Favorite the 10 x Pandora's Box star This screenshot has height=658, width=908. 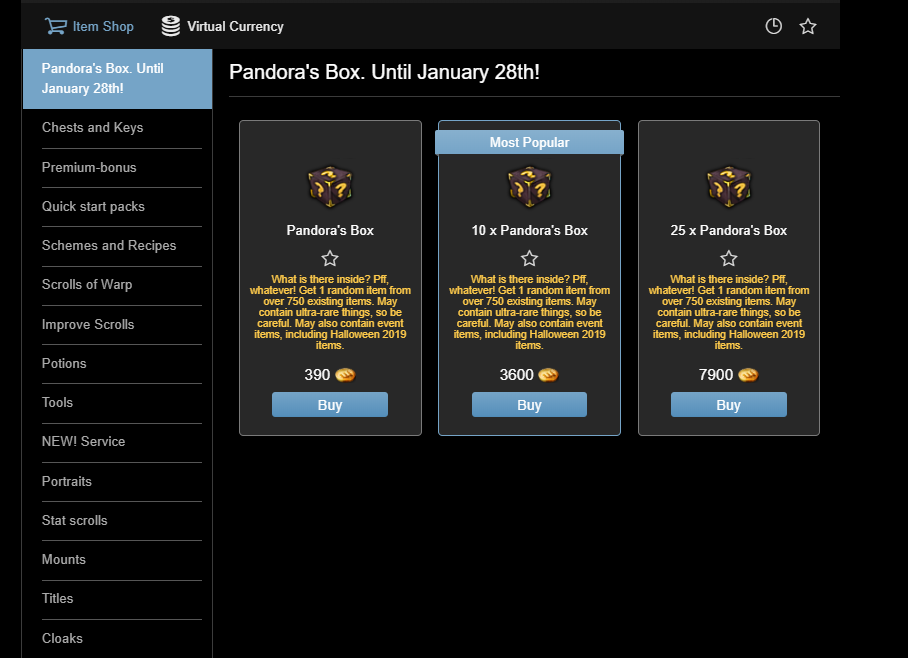pyautogui.click(x=529, y=258)
